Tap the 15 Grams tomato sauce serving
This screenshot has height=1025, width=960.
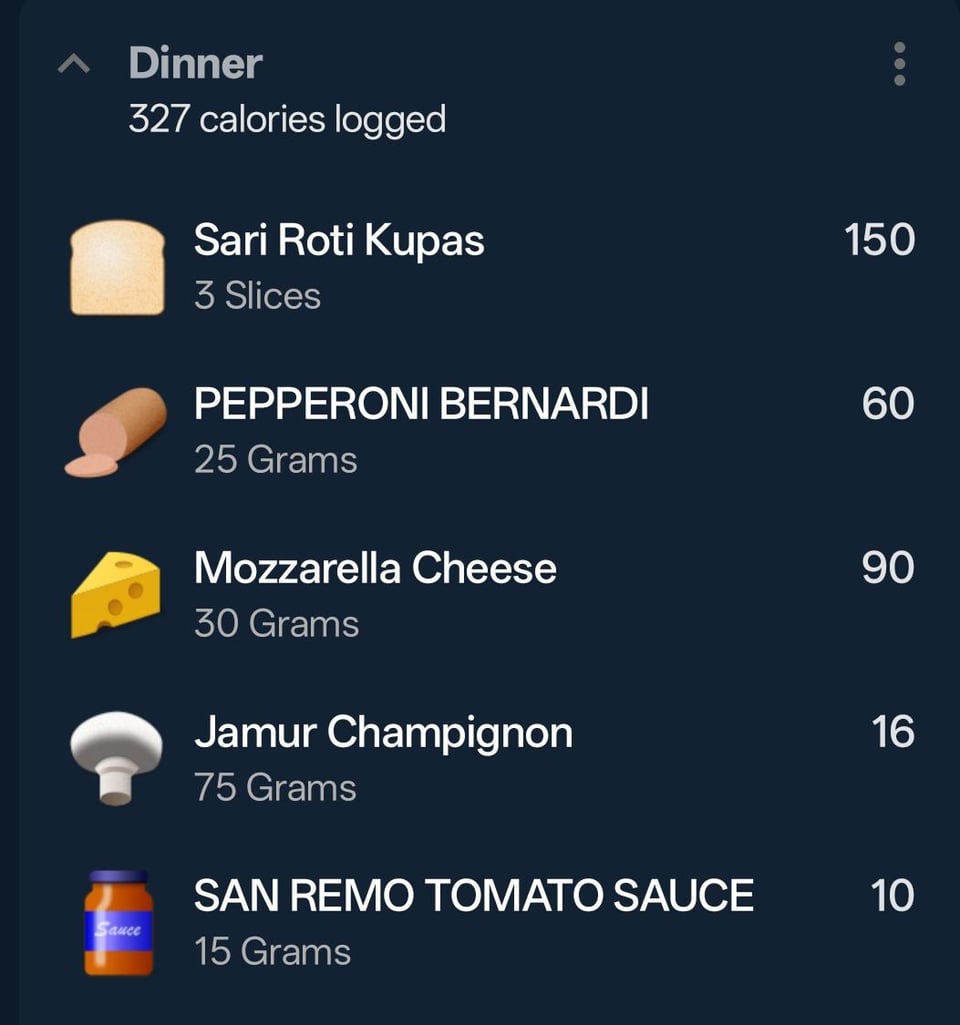click(x=272, y=951)
